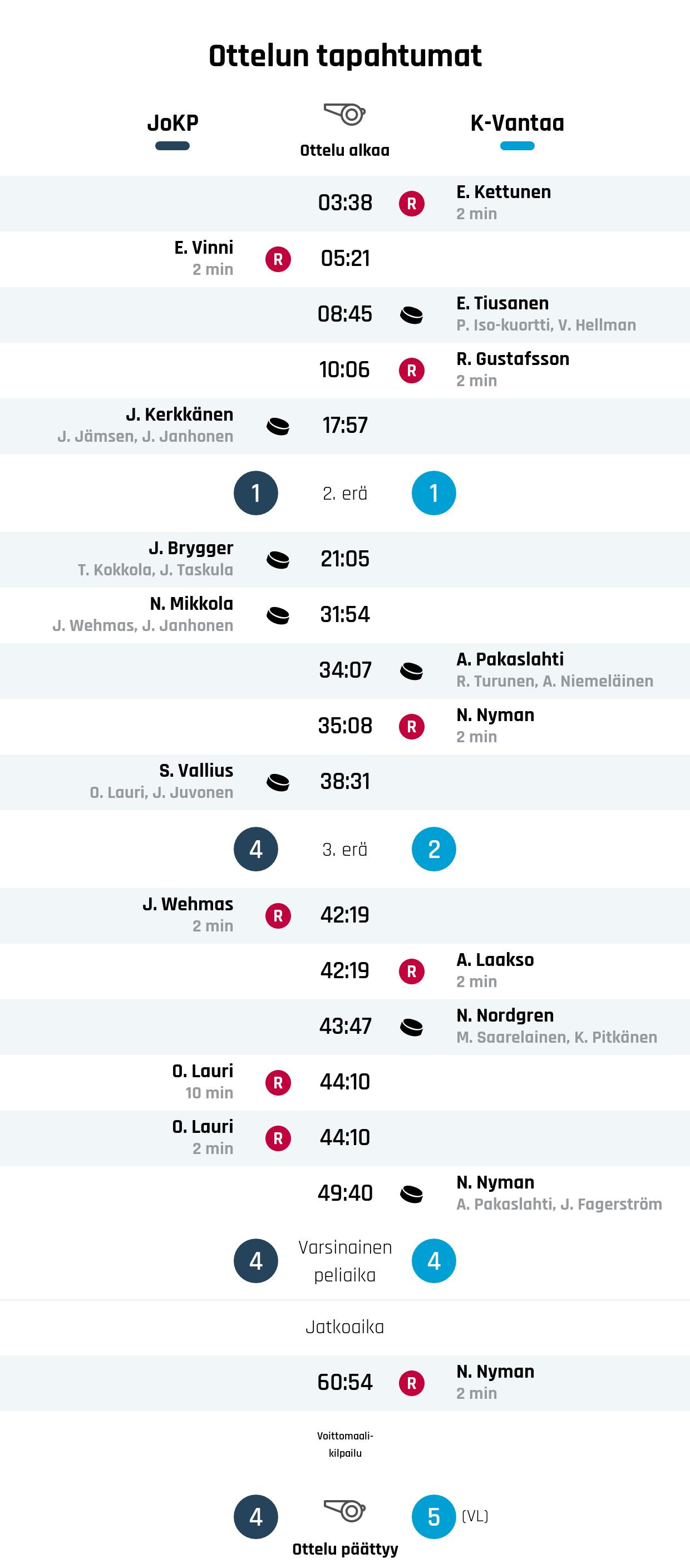Image resolution: width=690 pixels, height=1568 pixels.
Task: Click the penalty icon at 03:38
Action: tap(411, 203)
